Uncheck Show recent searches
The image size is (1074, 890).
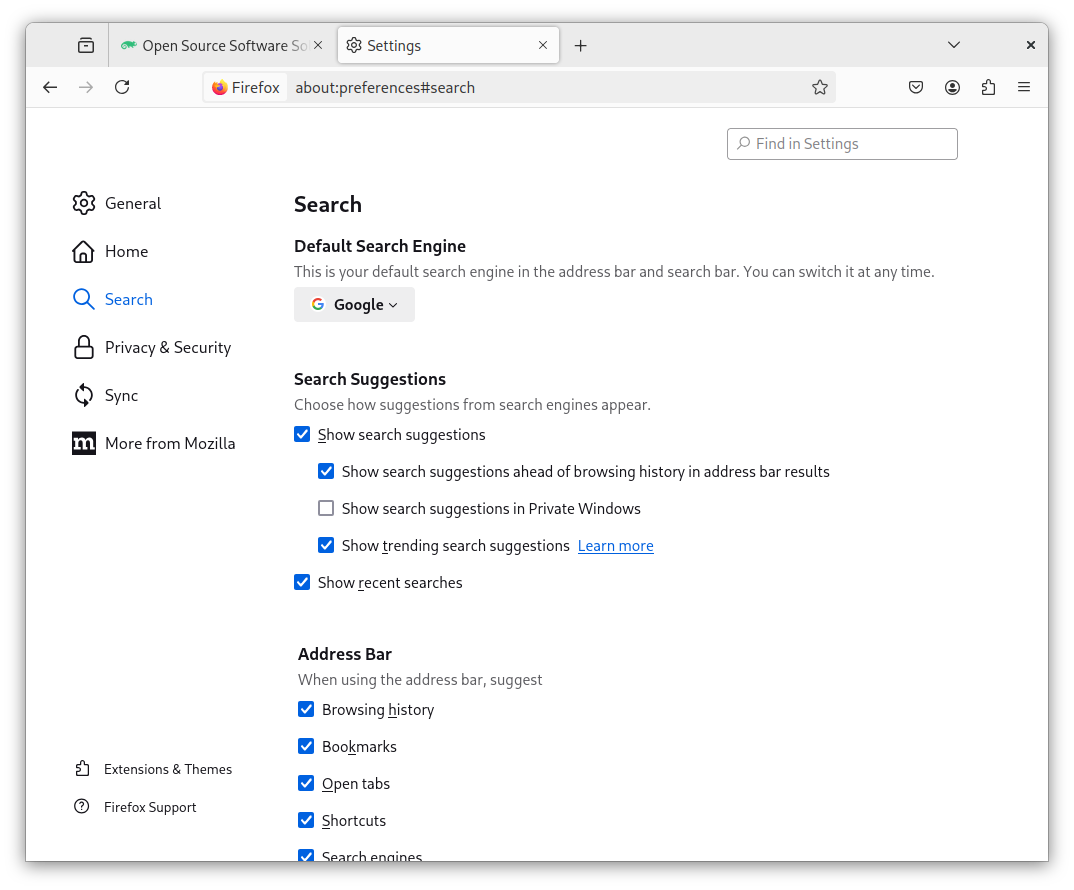[302, 582]
